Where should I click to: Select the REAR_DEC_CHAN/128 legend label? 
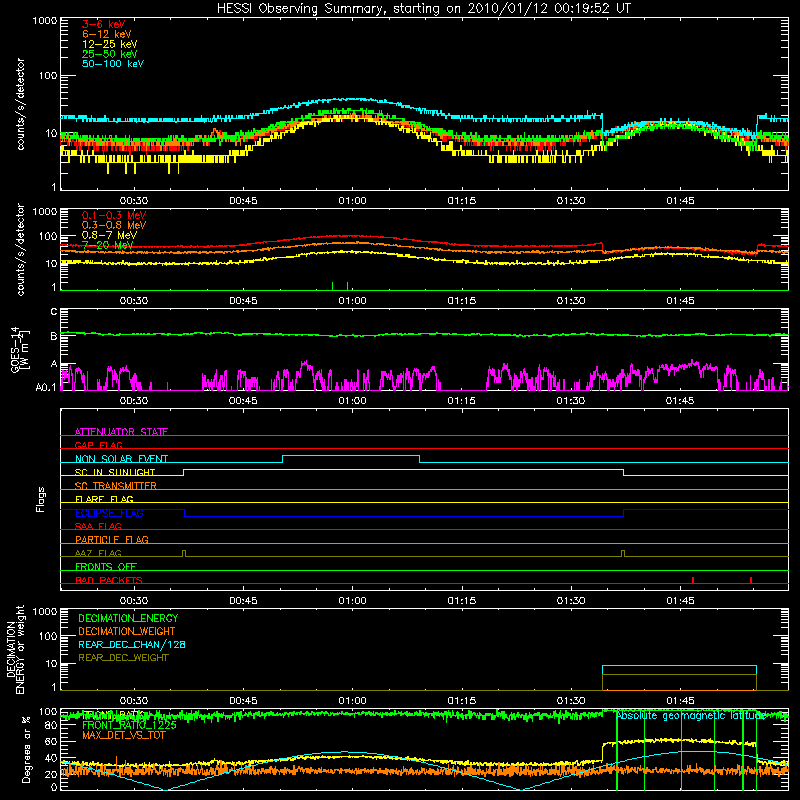[132, 644]
